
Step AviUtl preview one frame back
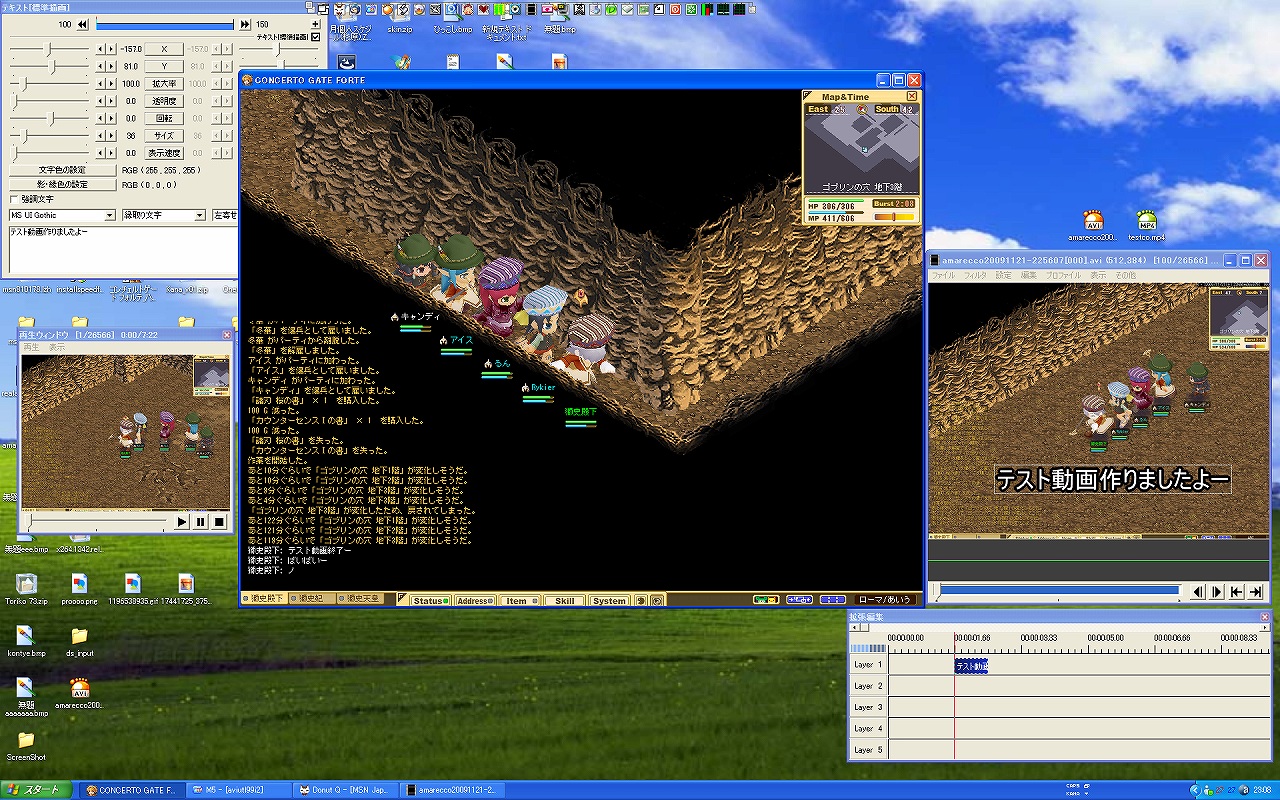1198,592
